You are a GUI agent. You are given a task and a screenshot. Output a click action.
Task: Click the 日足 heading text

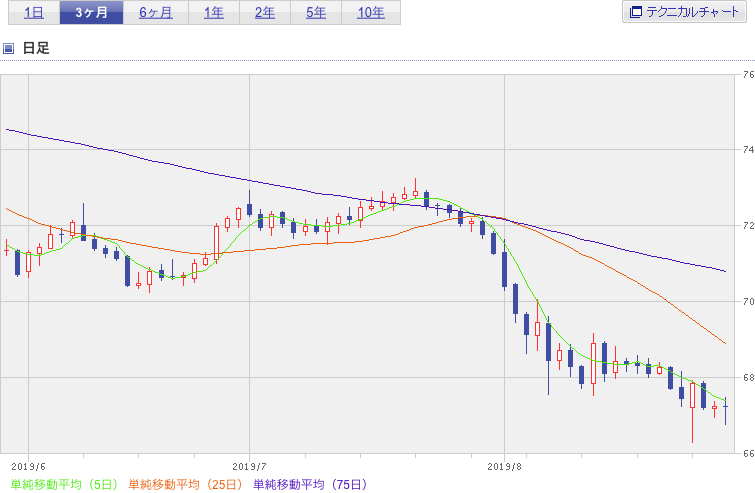point(36,48)
